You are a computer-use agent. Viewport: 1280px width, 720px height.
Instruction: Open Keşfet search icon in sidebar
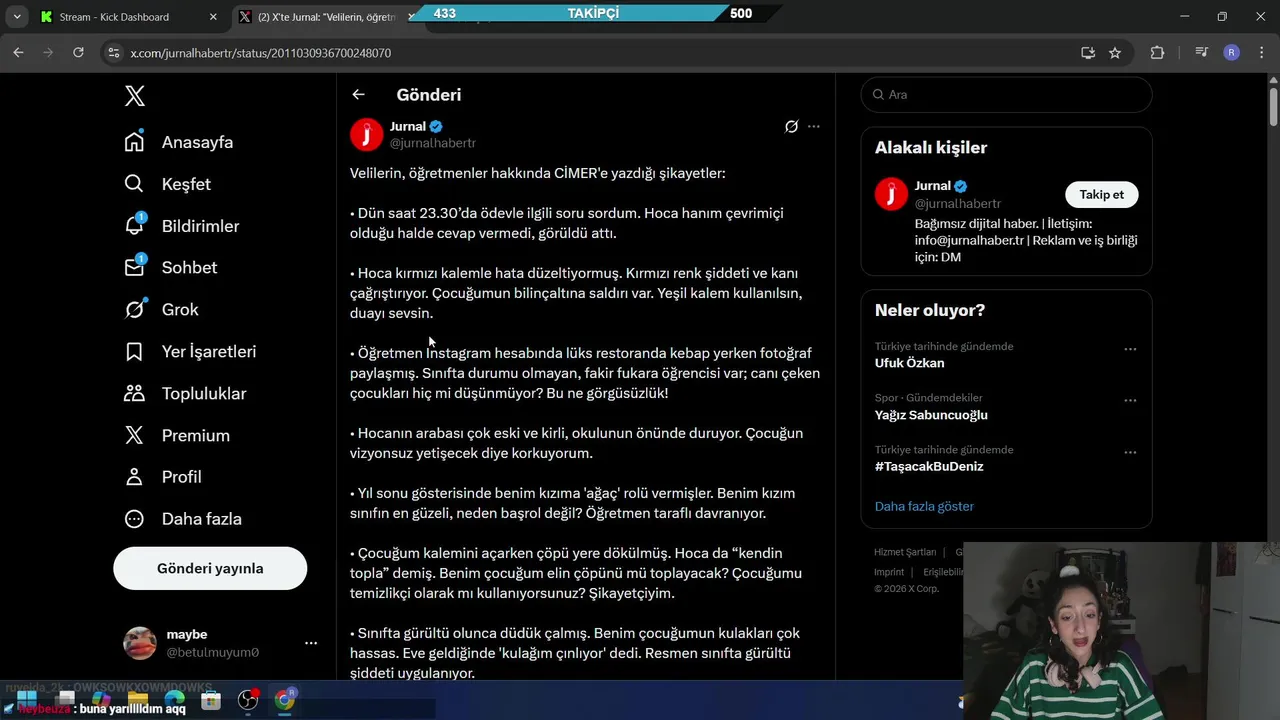pyautogui.click(x=134, y=184)
